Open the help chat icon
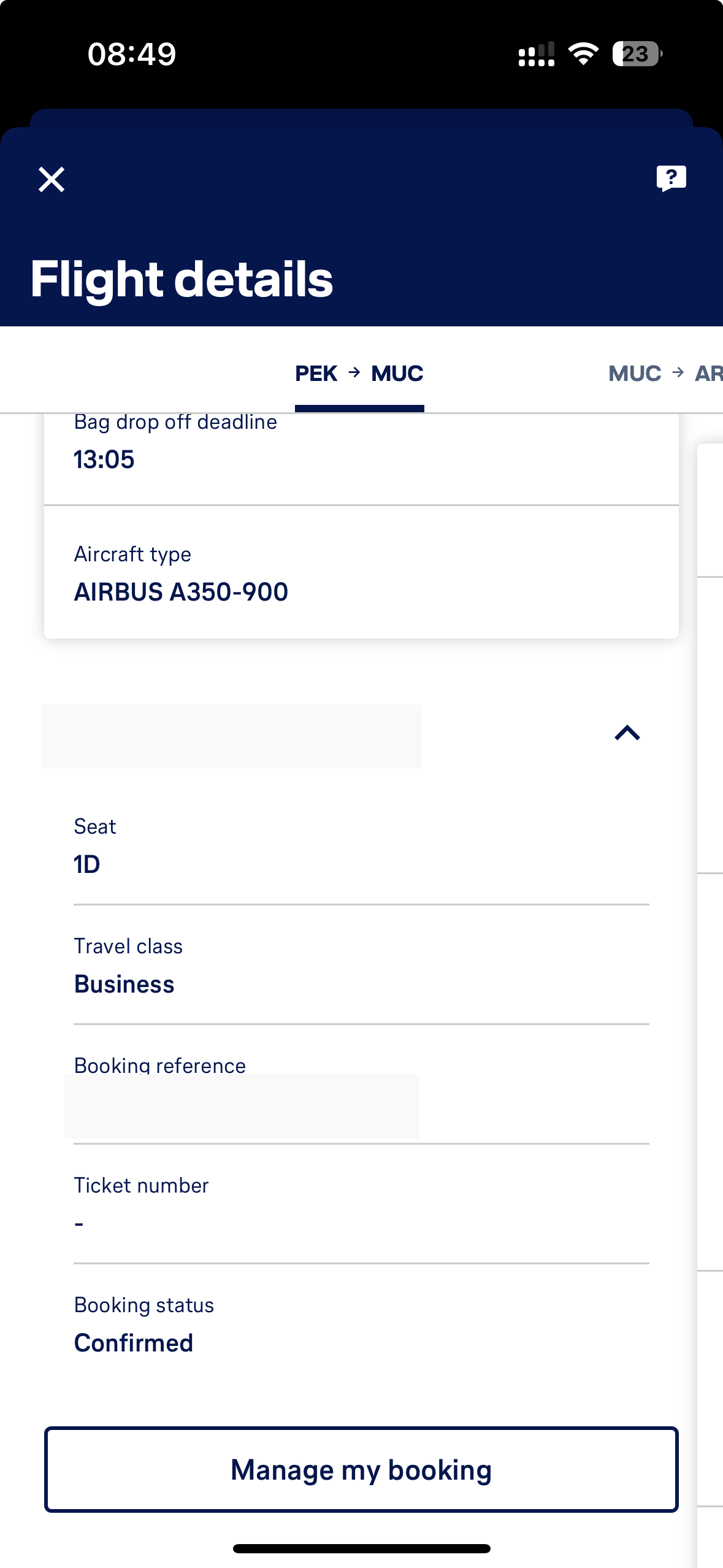The image size is (723, 1568). [x=671, y=179]
